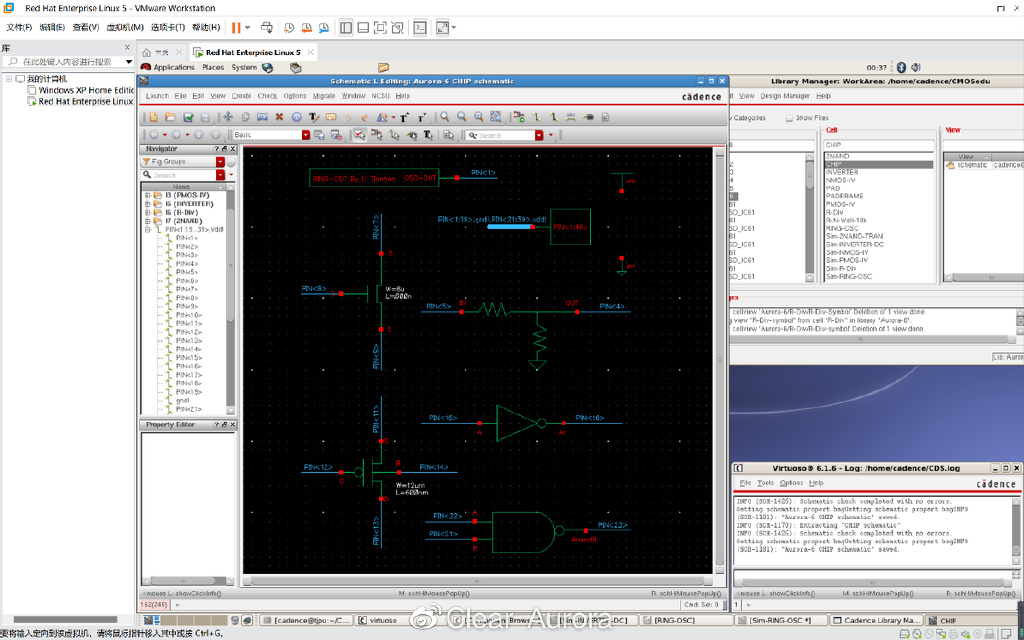This screenshot has width=1024, height=640.
Task: Click the Bluetooth icon in the GNOME panel
Action: tap(900, 67)
